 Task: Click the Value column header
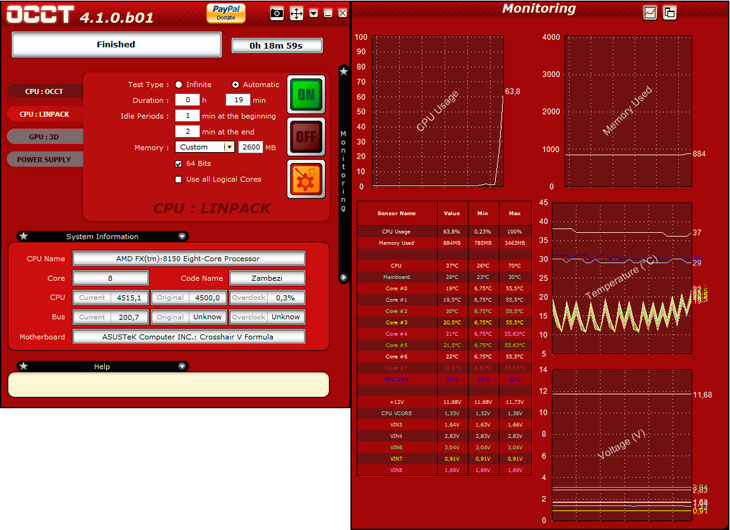pyautogui.click(x=452, y=213)
